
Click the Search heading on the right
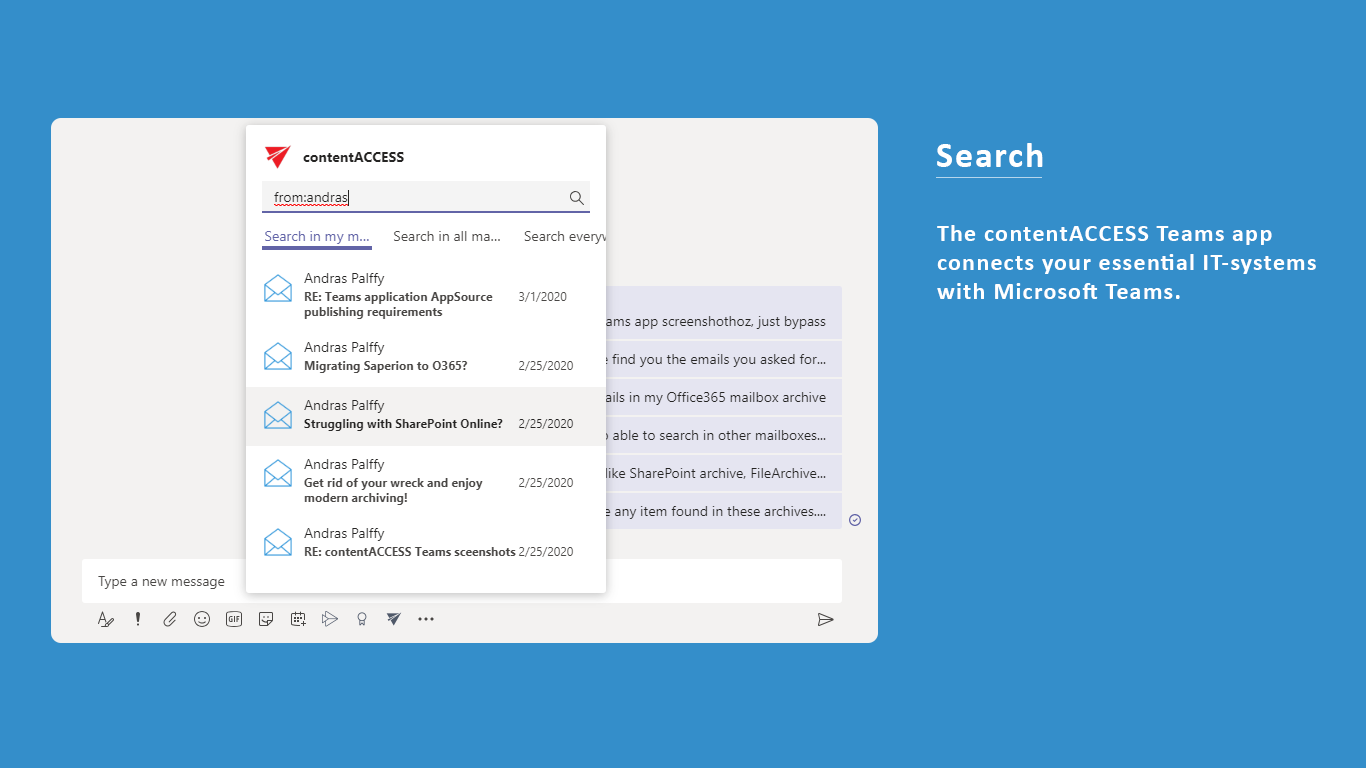(989, 156)
